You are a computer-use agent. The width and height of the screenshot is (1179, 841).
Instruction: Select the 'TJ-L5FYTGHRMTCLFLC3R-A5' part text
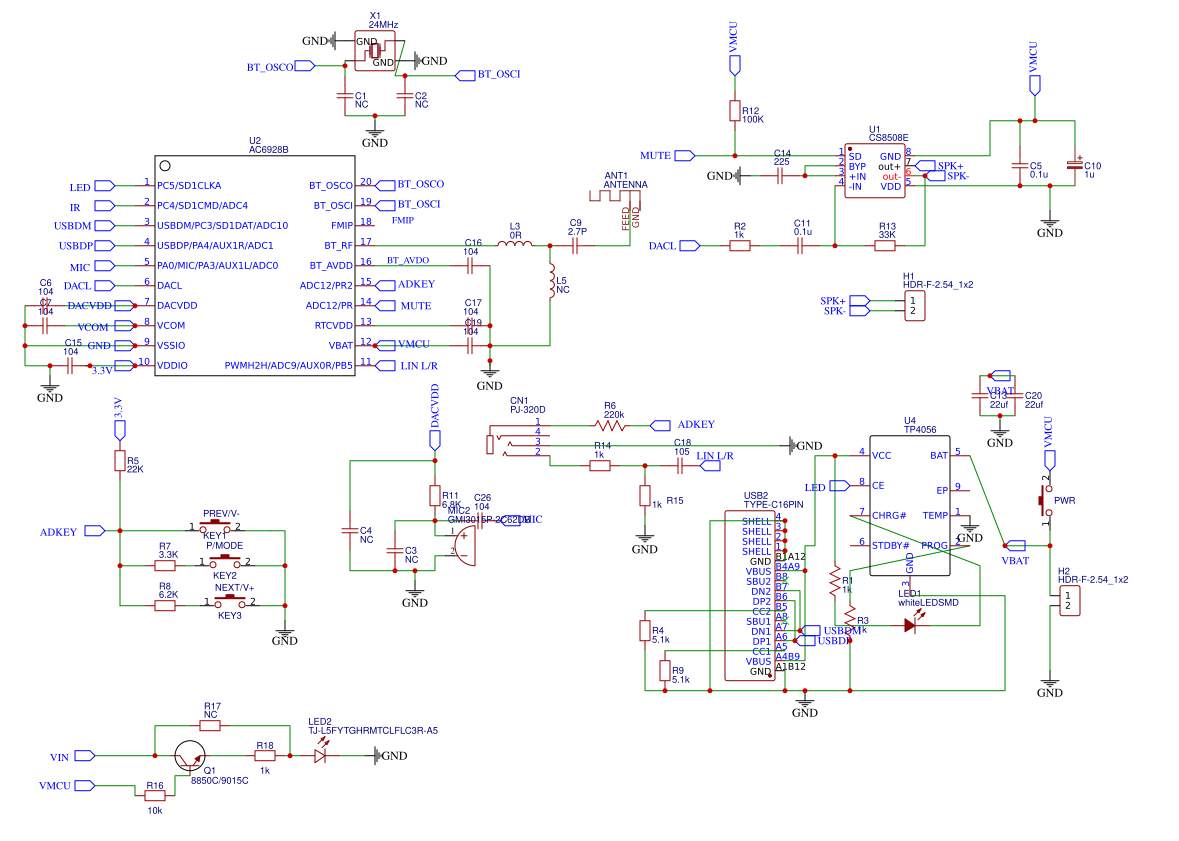373,730
